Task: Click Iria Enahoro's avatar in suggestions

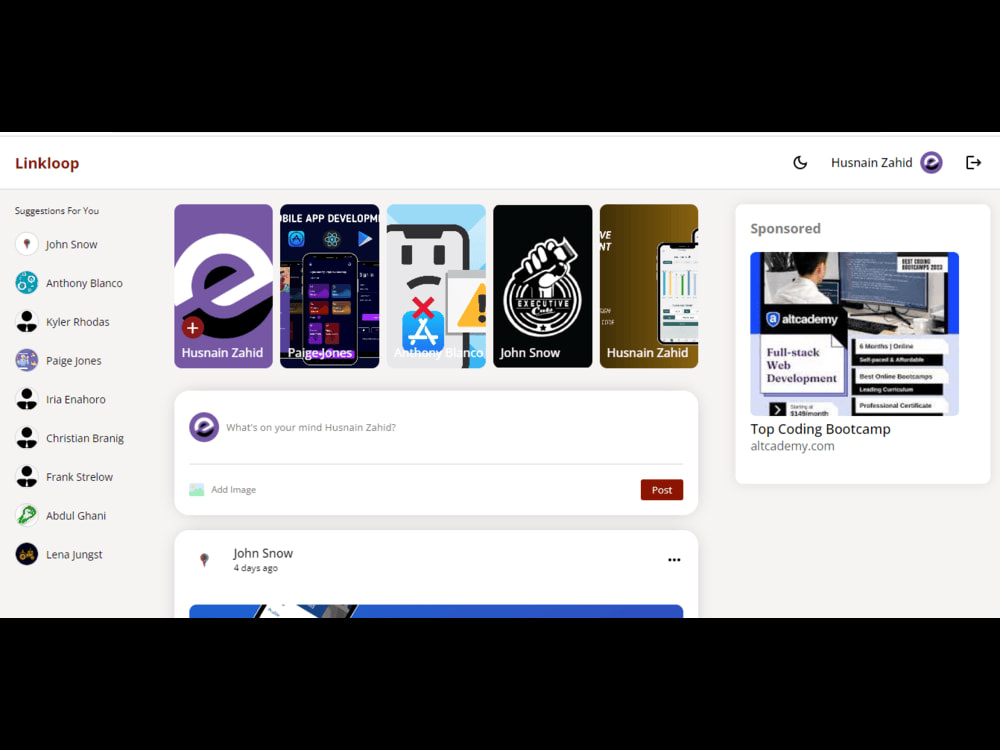Action: point(27,399)
